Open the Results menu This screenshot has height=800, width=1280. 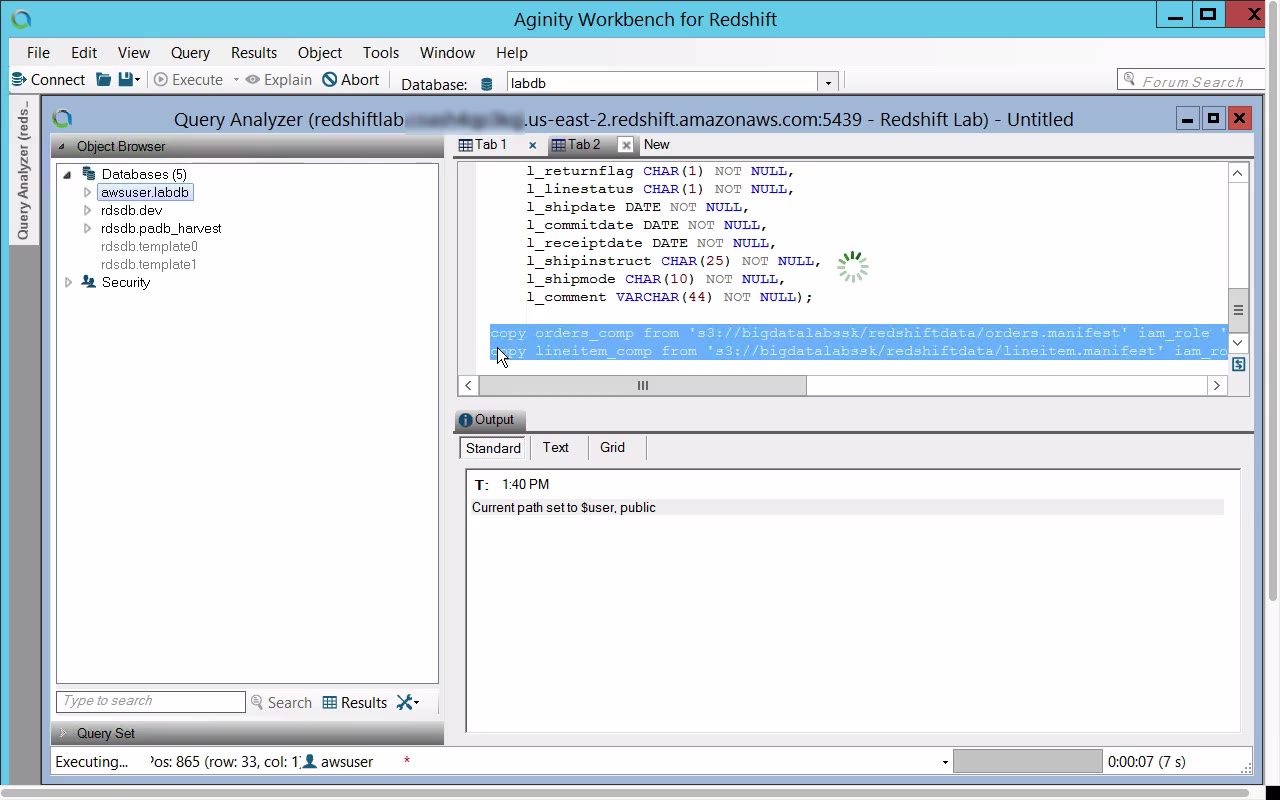(254, 53)
